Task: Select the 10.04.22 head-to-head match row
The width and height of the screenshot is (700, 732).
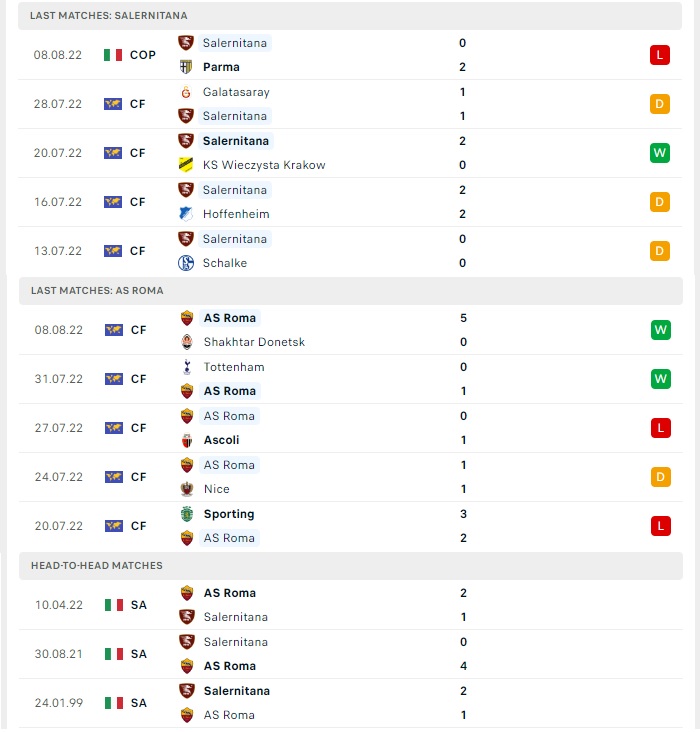Action: [351, 605]
